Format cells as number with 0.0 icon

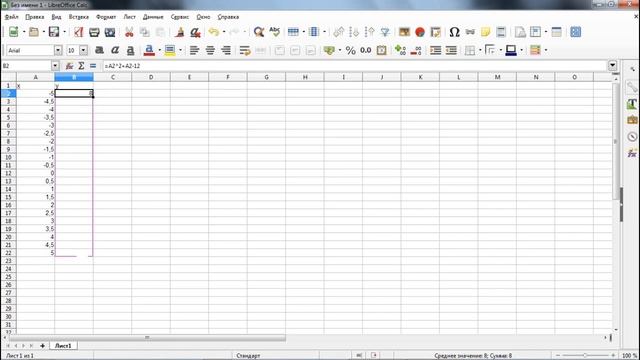pos(366,50)
